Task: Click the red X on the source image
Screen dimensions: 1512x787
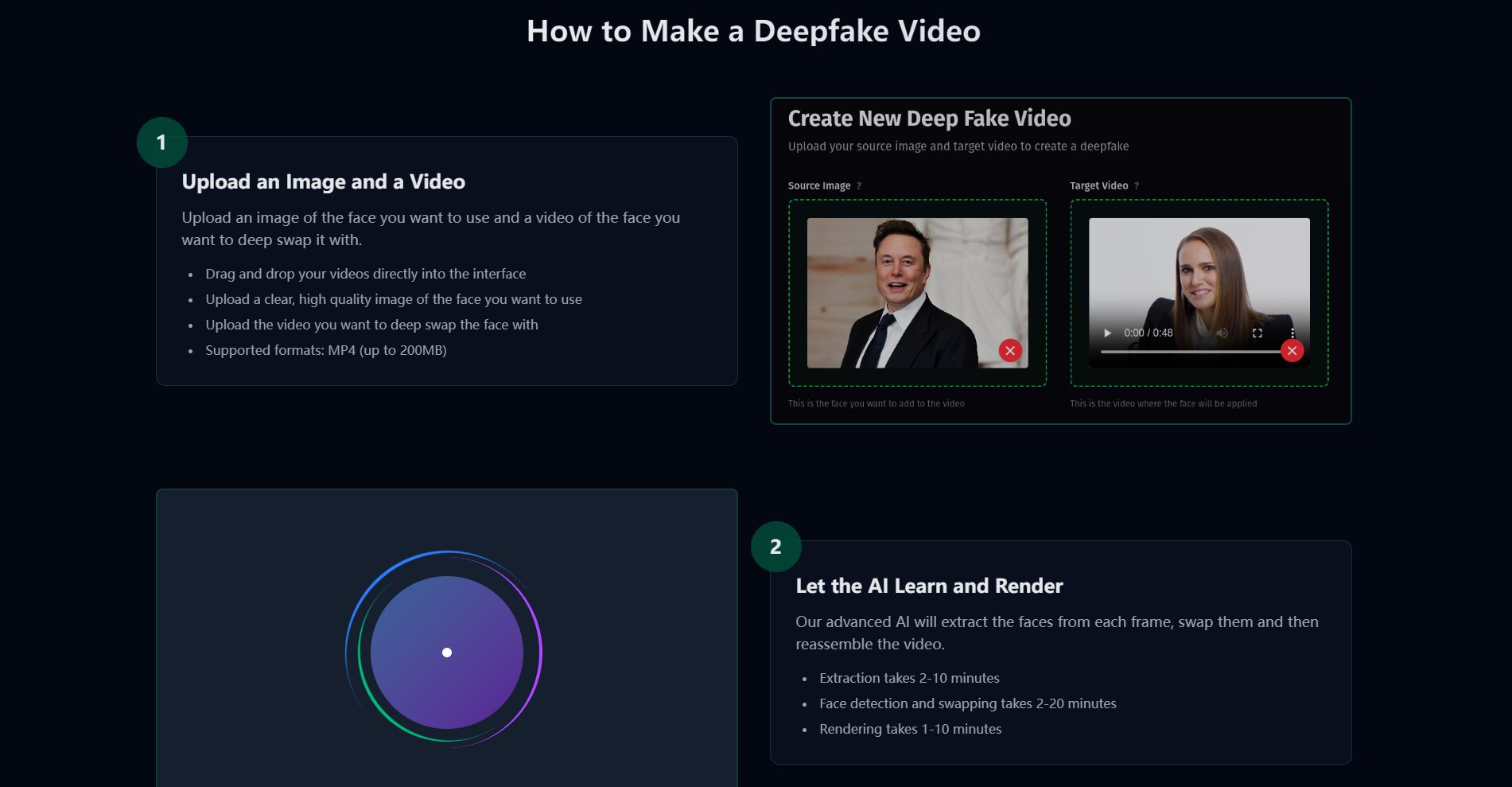Action: pyautogui.click(x=1011, y=349)
